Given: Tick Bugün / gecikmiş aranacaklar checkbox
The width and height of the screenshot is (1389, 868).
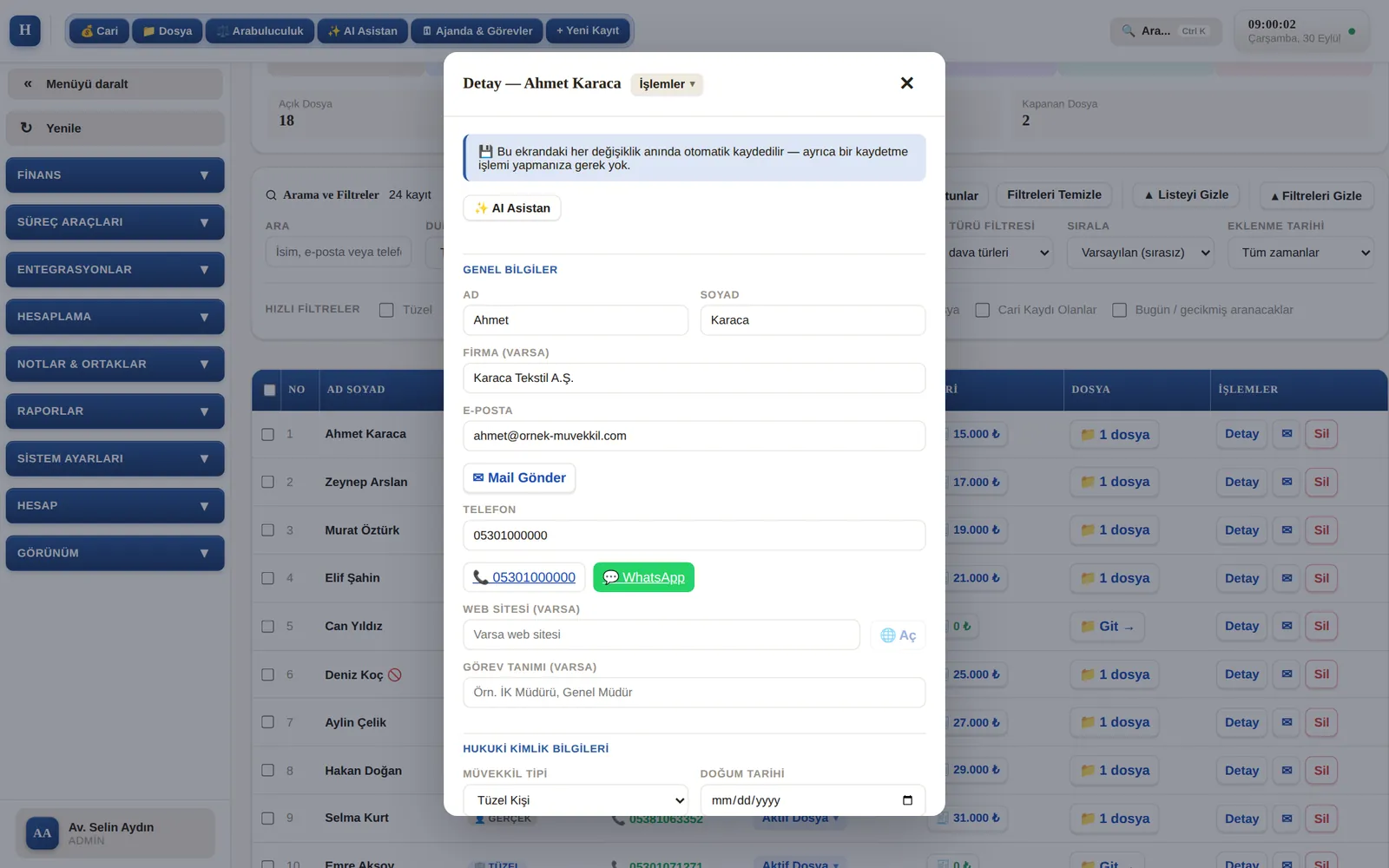Looking at the screenshot, I should (x=1119, y=310).
